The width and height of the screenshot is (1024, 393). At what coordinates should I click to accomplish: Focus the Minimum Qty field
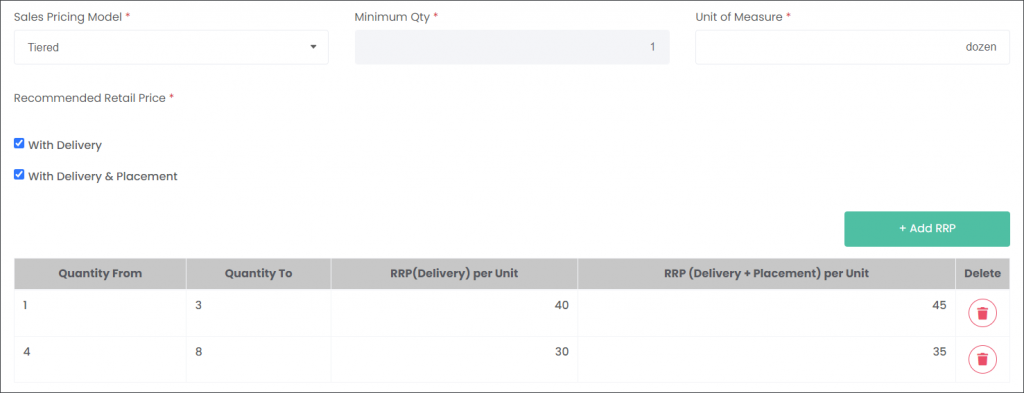pos(512,47)
